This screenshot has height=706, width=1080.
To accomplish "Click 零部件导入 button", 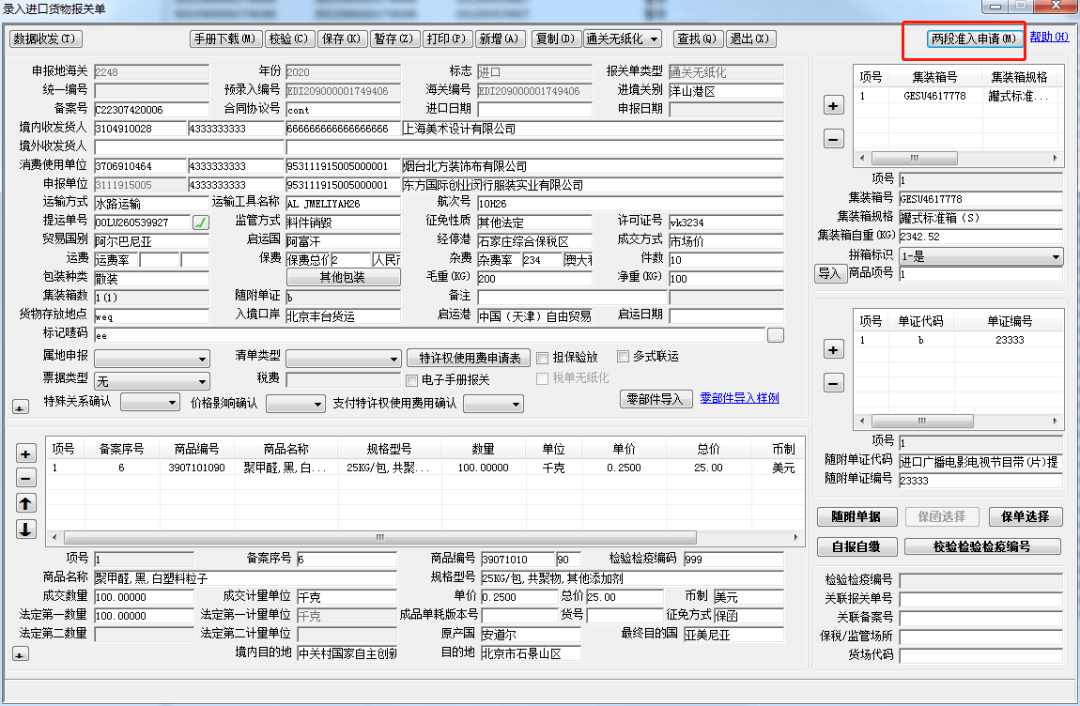I will click(656, 399).
